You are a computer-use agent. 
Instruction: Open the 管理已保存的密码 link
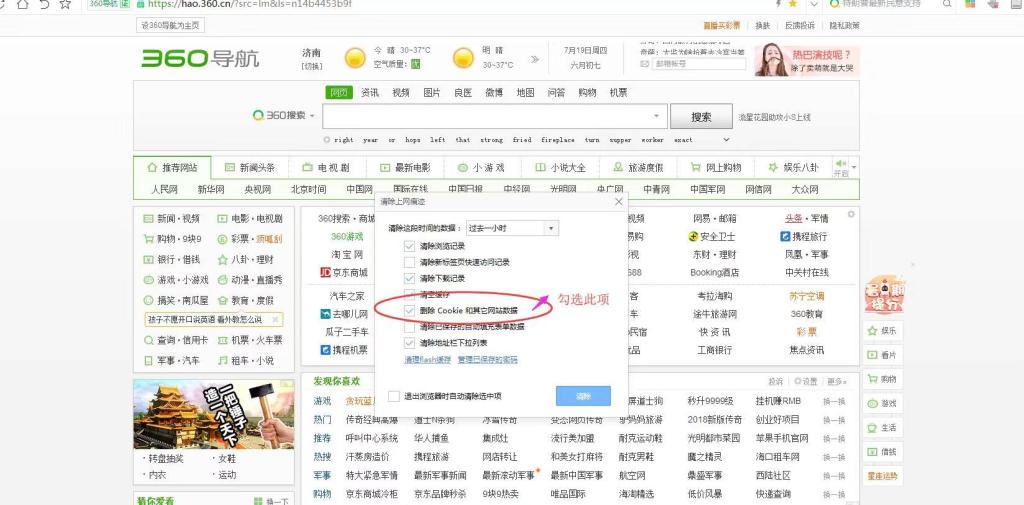point(487,360)
